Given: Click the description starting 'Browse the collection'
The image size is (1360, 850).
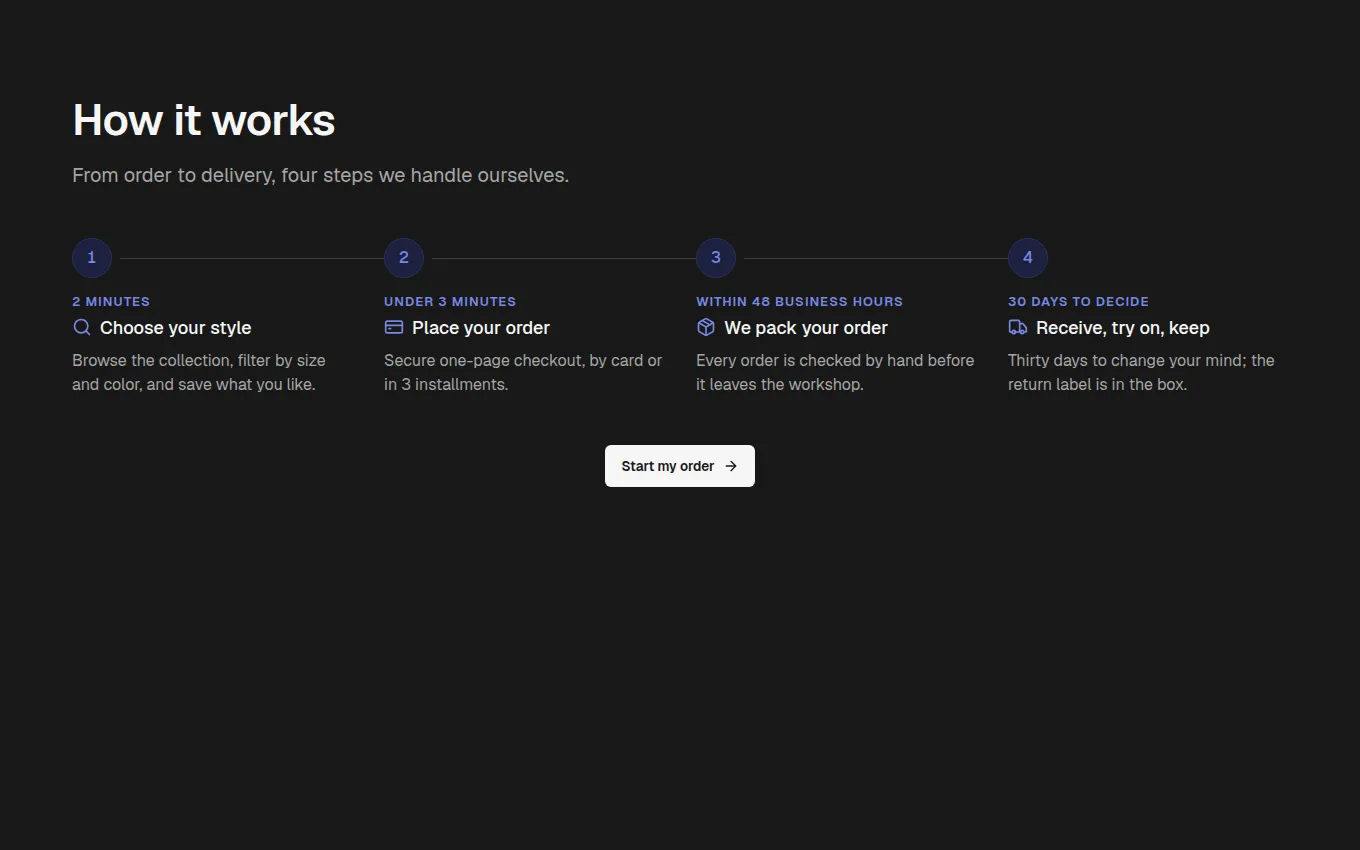Looking at the screenshot, I should coord(199,372).
